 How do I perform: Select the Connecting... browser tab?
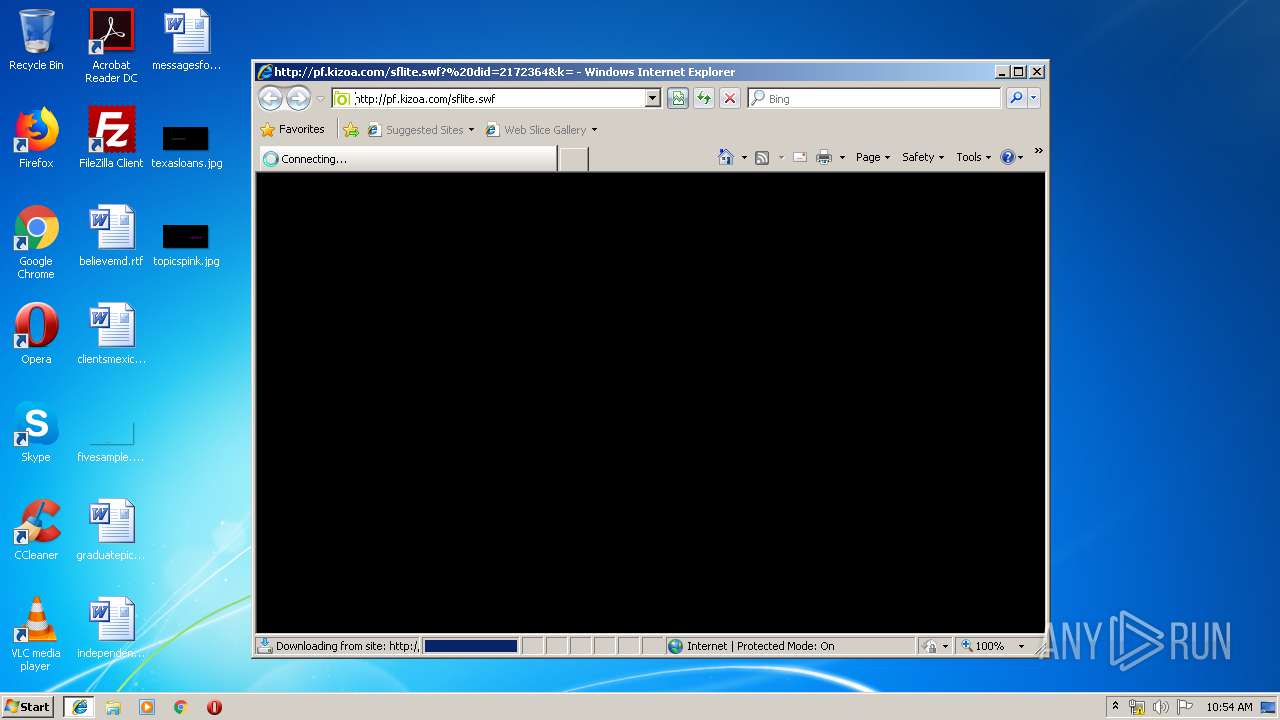tap(407, 159)
